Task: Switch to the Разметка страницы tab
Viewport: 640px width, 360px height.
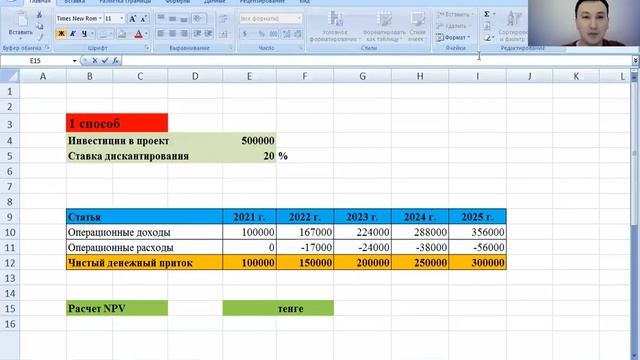Action: click(125, 2)
